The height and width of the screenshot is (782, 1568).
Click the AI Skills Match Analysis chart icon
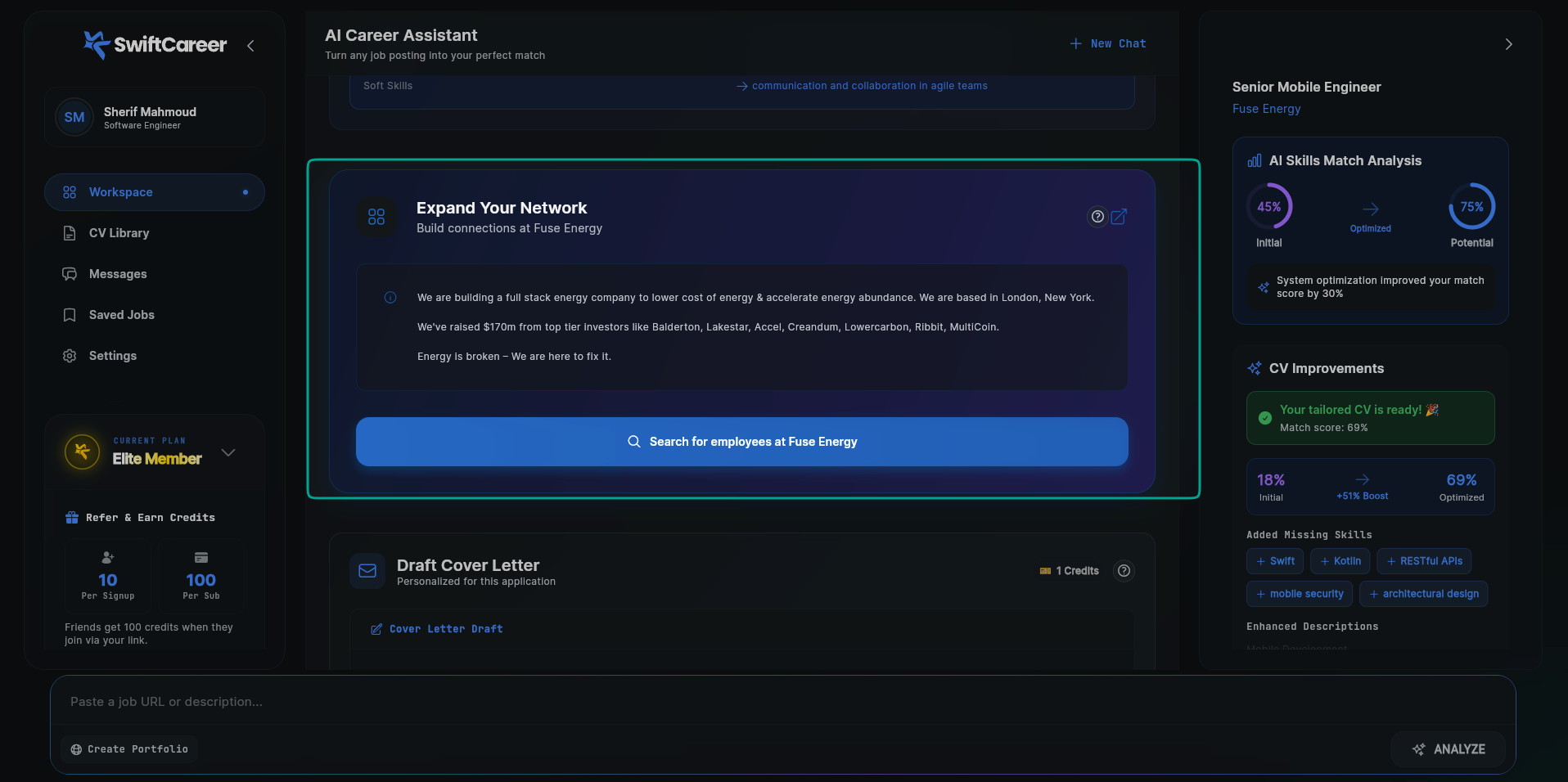tap(1254, 160)
